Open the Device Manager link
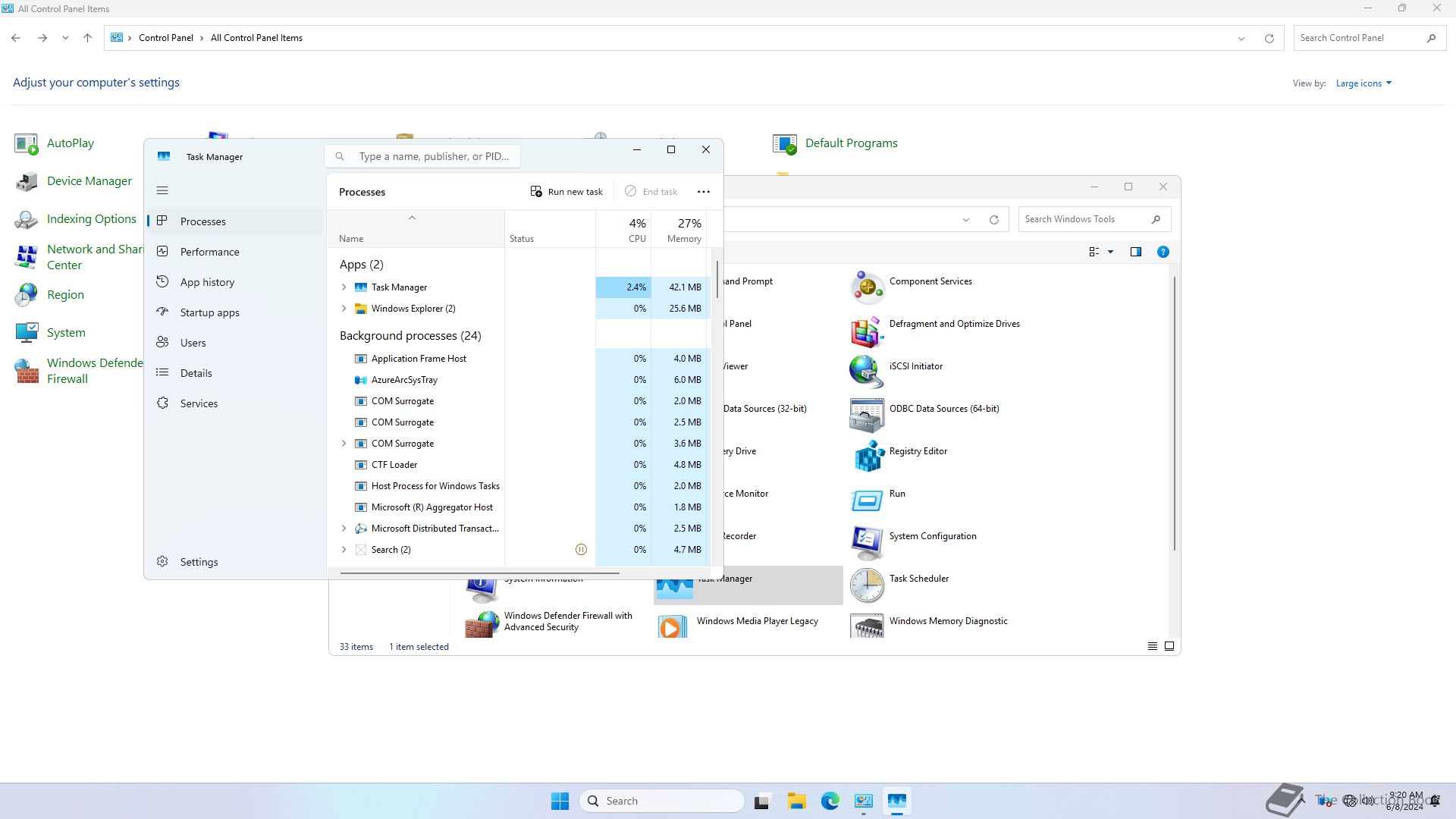 pos(89,181)
